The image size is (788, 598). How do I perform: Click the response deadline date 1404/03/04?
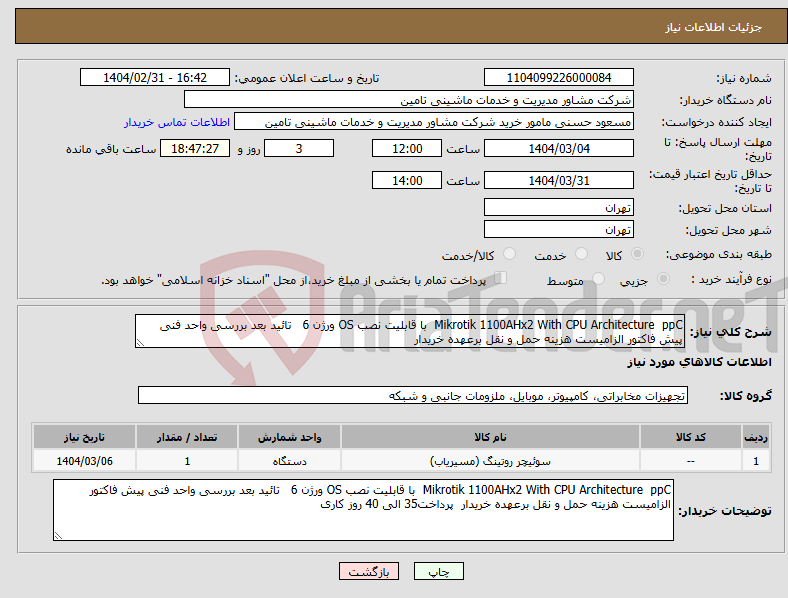[558, 148]
